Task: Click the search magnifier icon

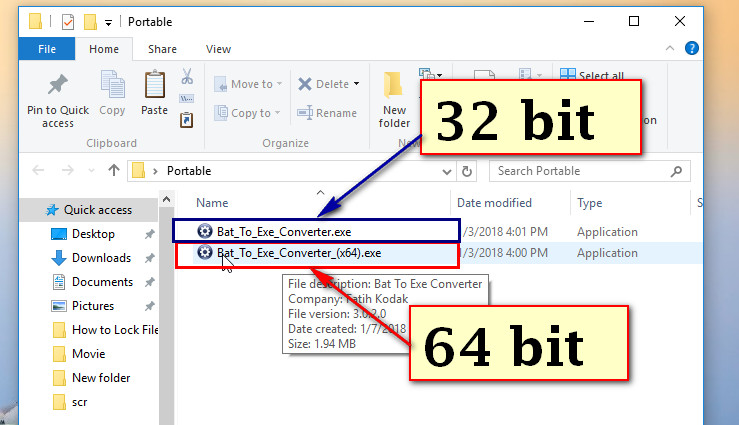Action: click(x=676, y=171)
